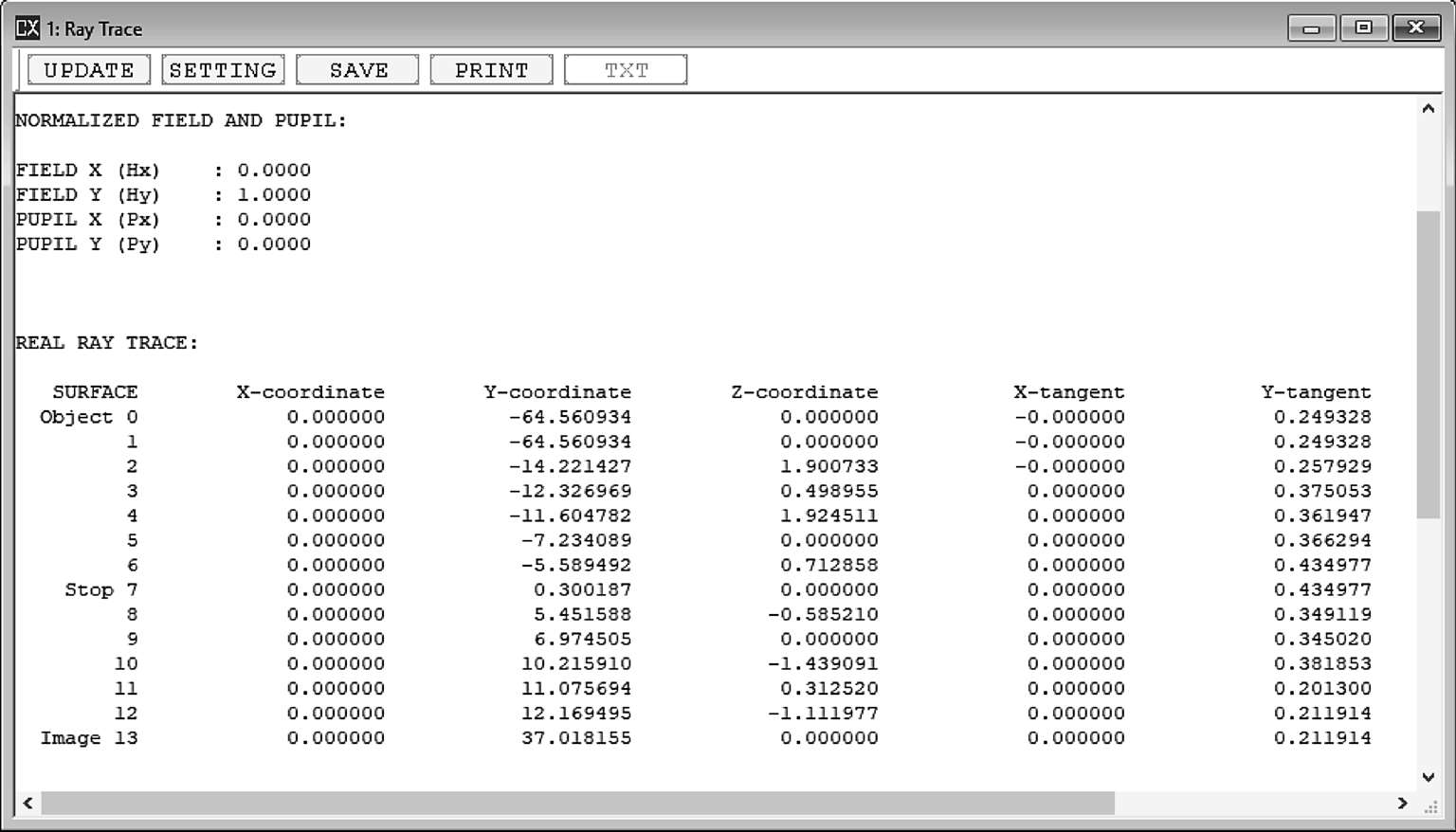Click the vertical scrollbar down arrow
This screenshot has width=1456, height=832.
point(1428,777)
